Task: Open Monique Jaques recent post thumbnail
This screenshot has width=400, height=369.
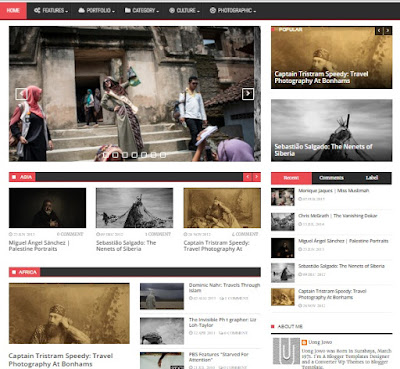Action: click(x=283, y=197)
